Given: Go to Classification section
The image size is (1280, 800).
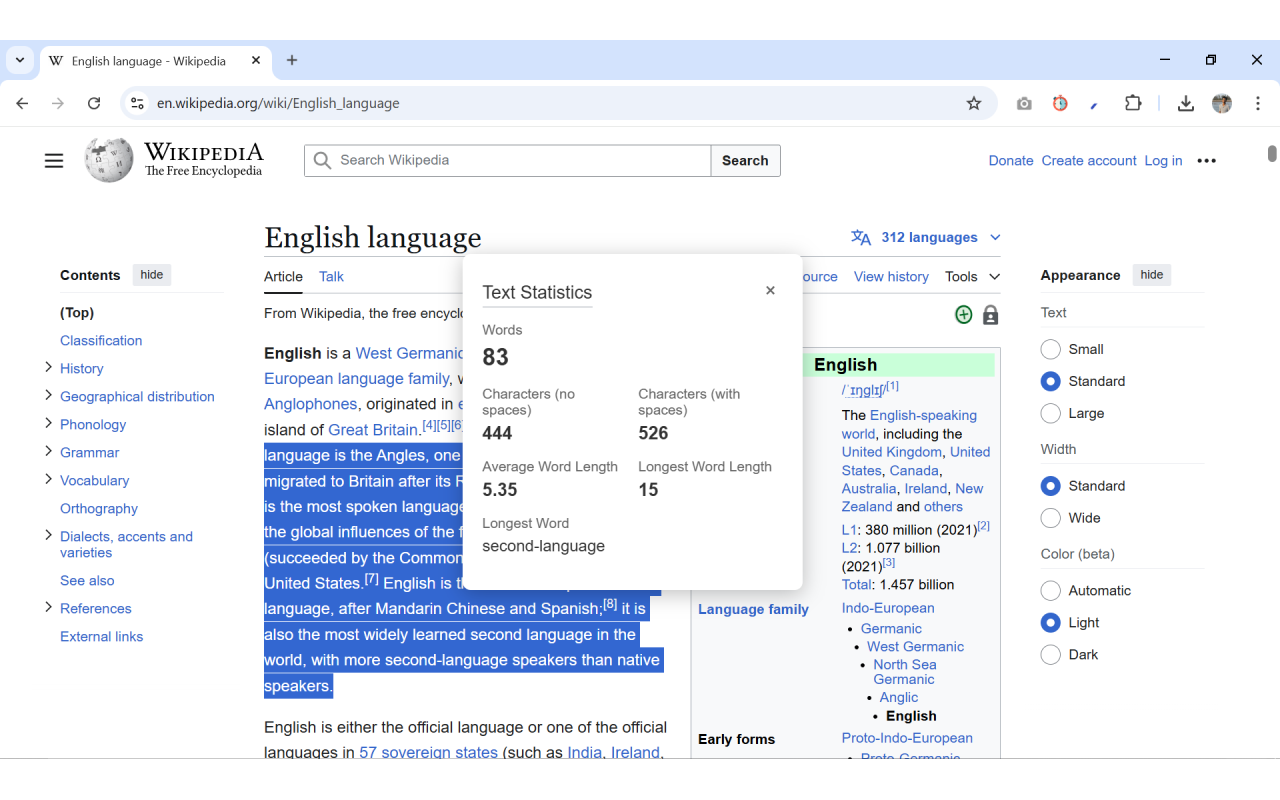Looking at the screenshot, I should point(101,341).
